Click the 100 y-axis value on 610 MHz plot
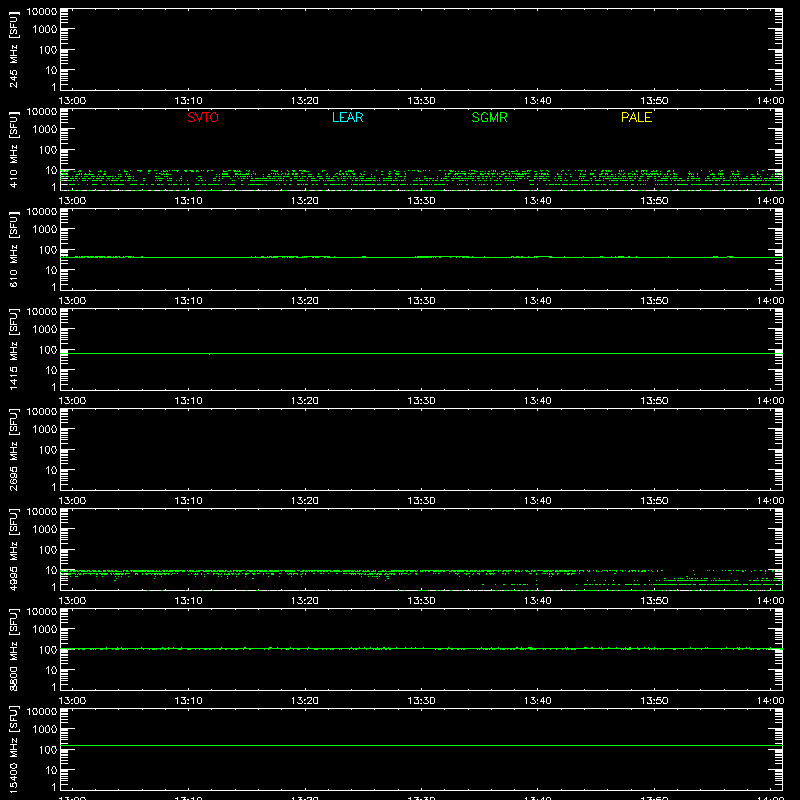800x800 pixels. click(48, 250)
